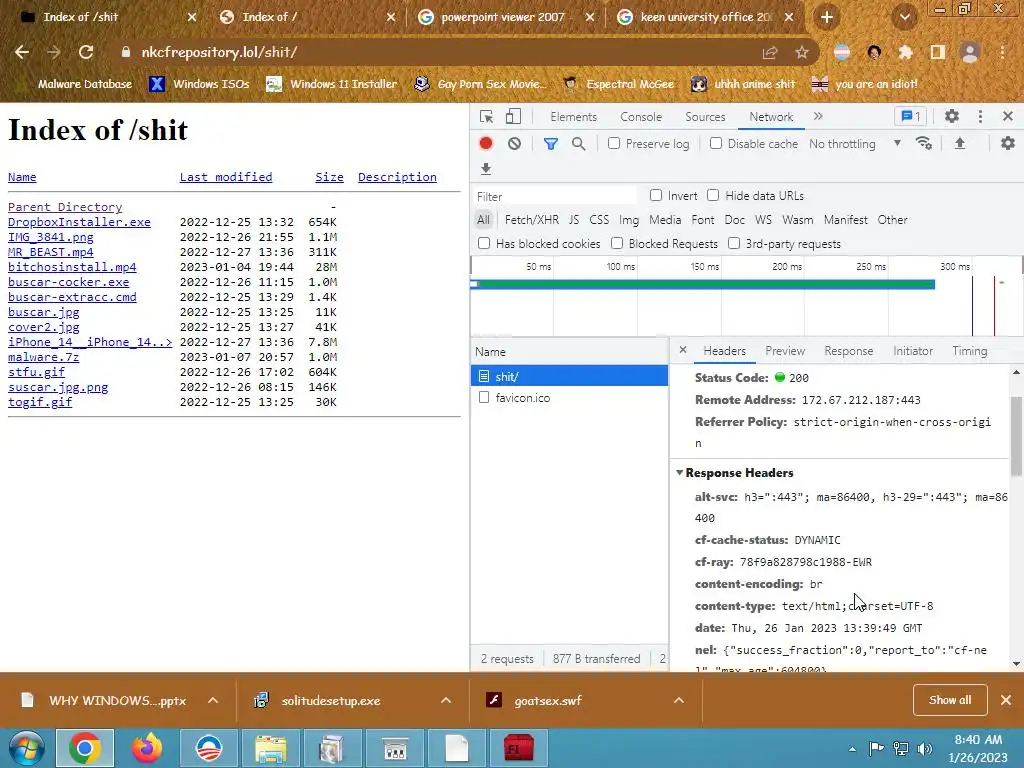
Task: Reload the page
Action: (x=86, y=52)
